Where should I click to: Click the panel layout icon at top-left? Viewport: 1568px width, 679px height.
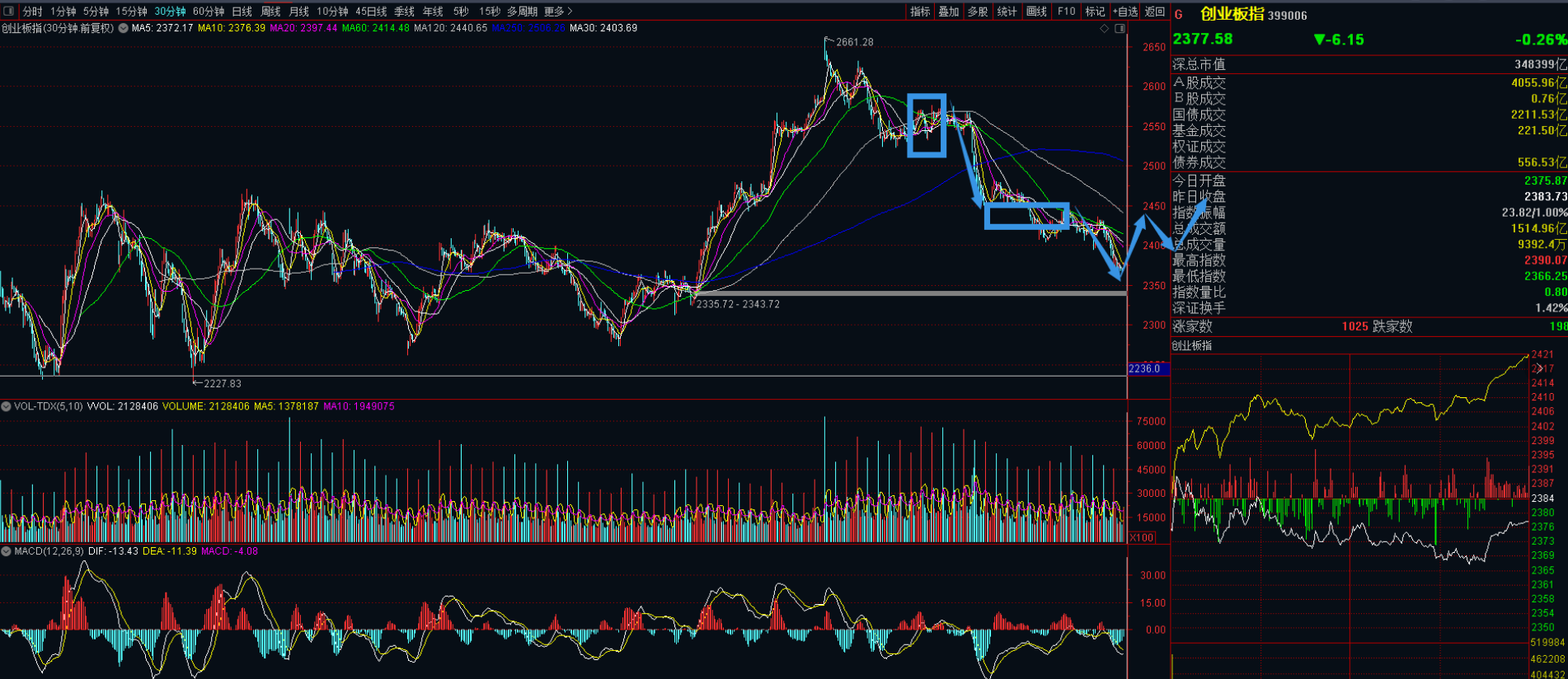[9, 11]
